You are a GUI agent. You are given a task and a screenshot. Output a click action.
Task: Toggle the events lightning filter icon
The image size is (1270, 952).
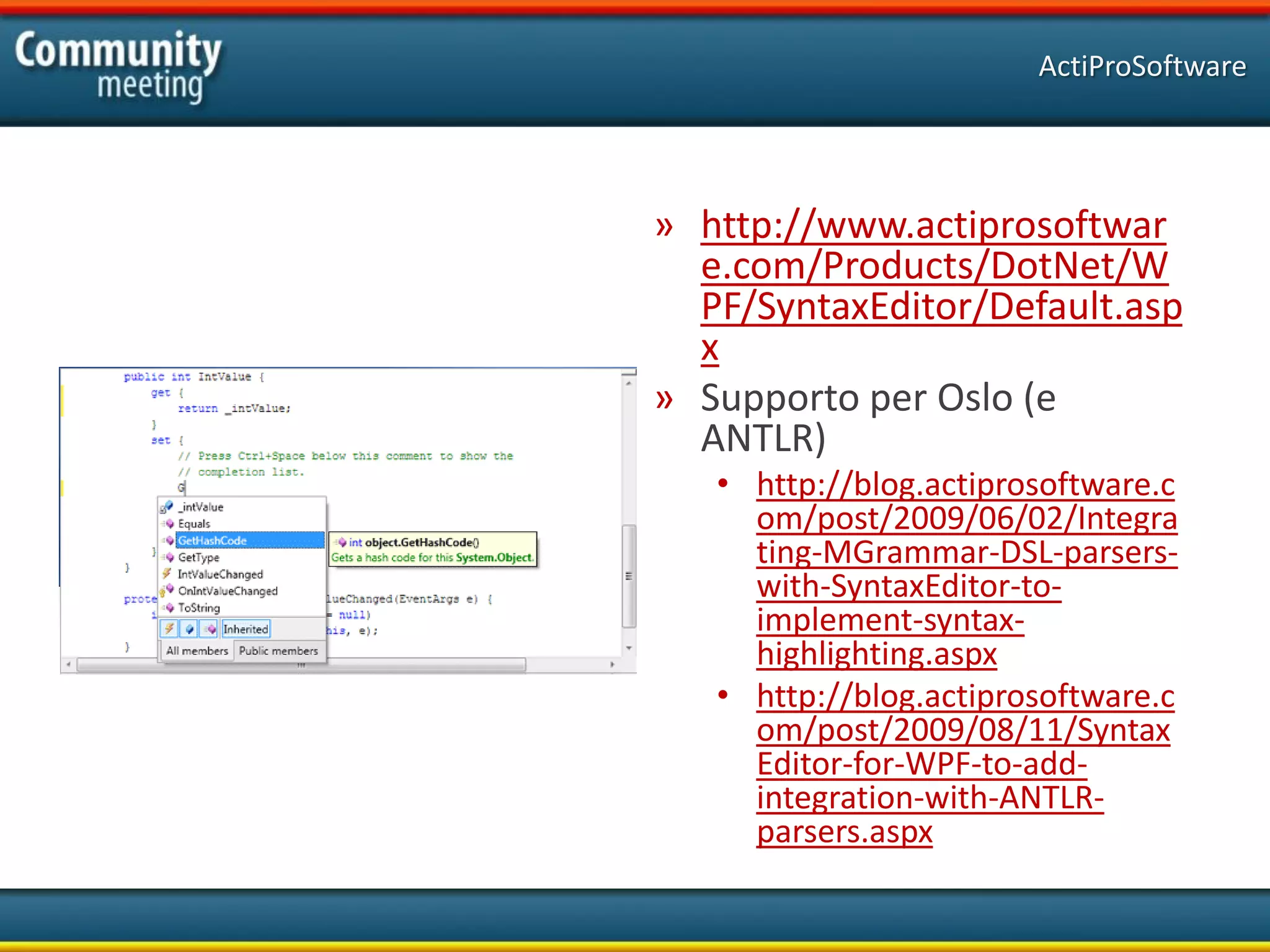(x=169, y=629)
